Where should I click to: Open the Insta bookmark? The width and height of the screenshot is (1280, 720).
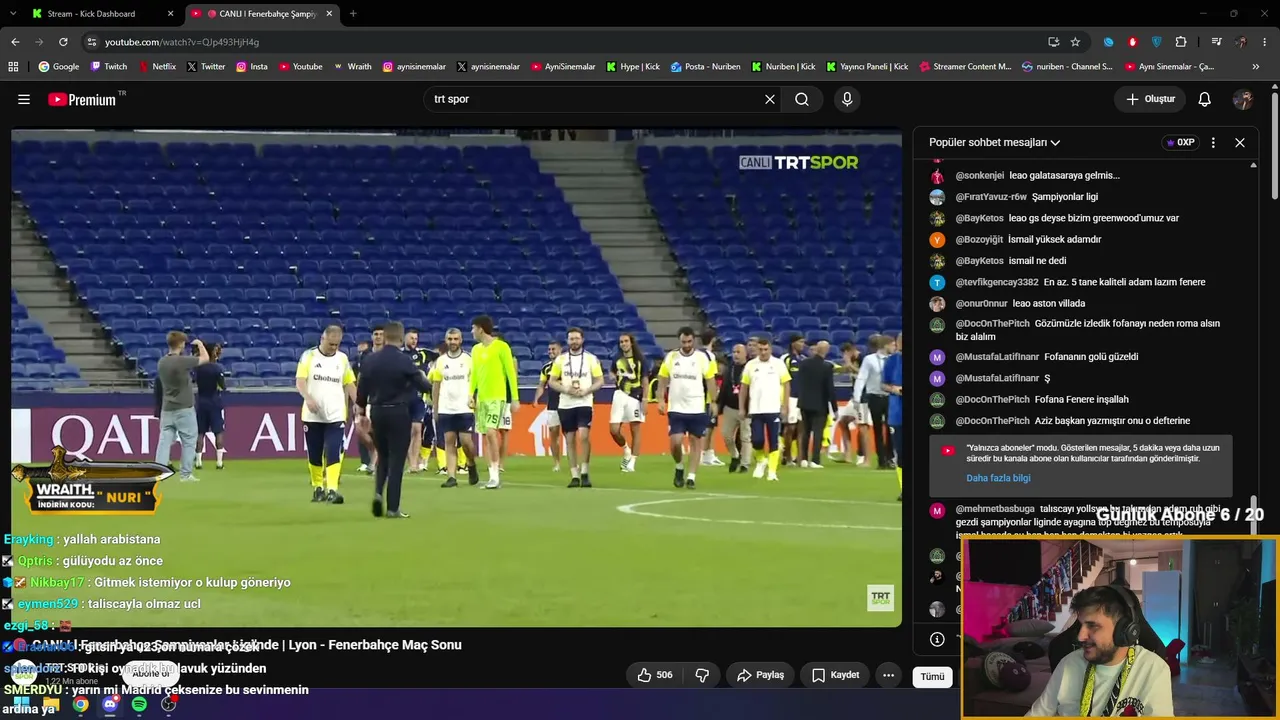pos(252,67)
